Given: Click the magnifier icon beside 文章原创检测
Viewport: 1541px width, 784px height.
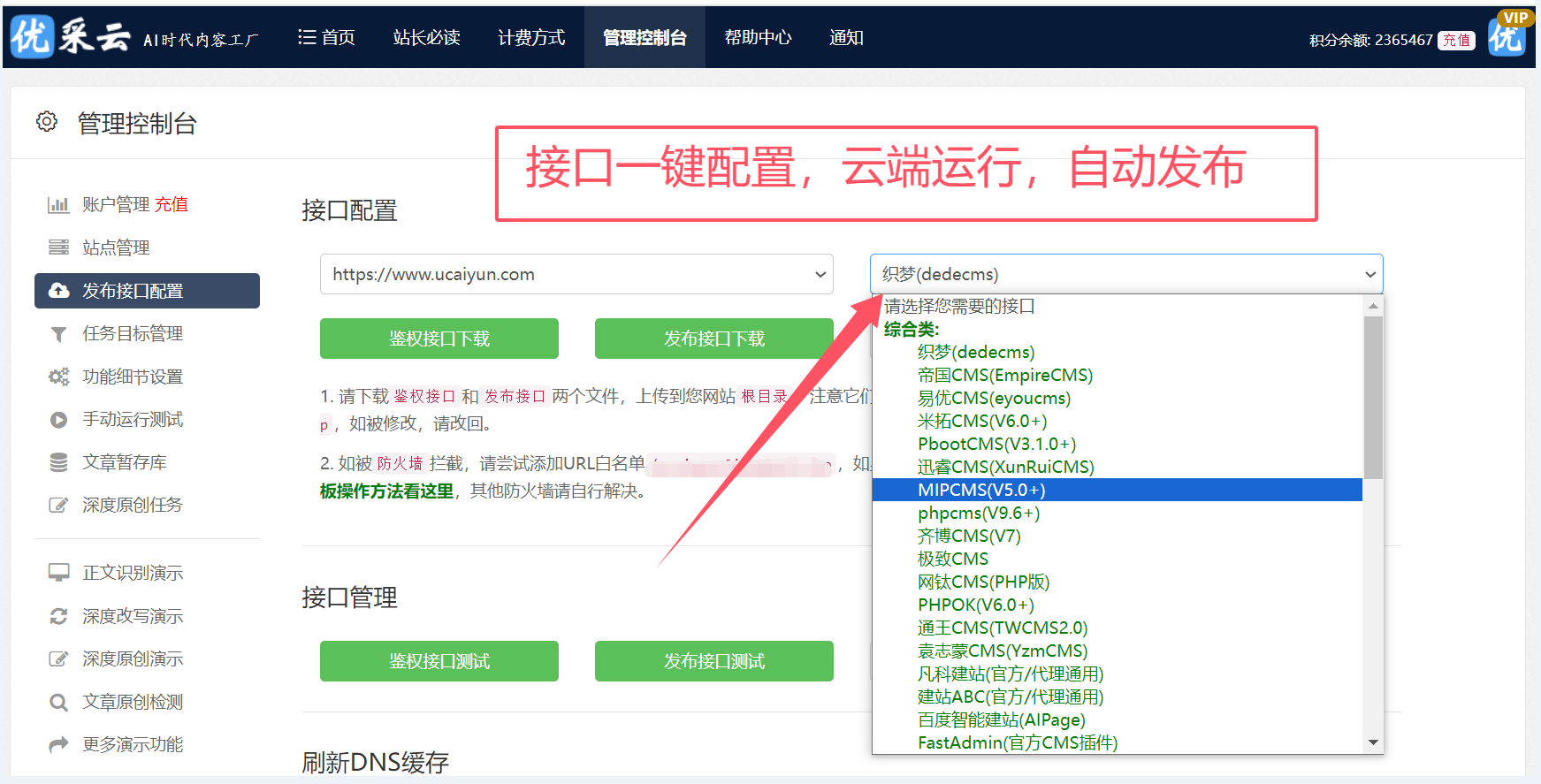Looking at the screenshot, I should 58,703.
